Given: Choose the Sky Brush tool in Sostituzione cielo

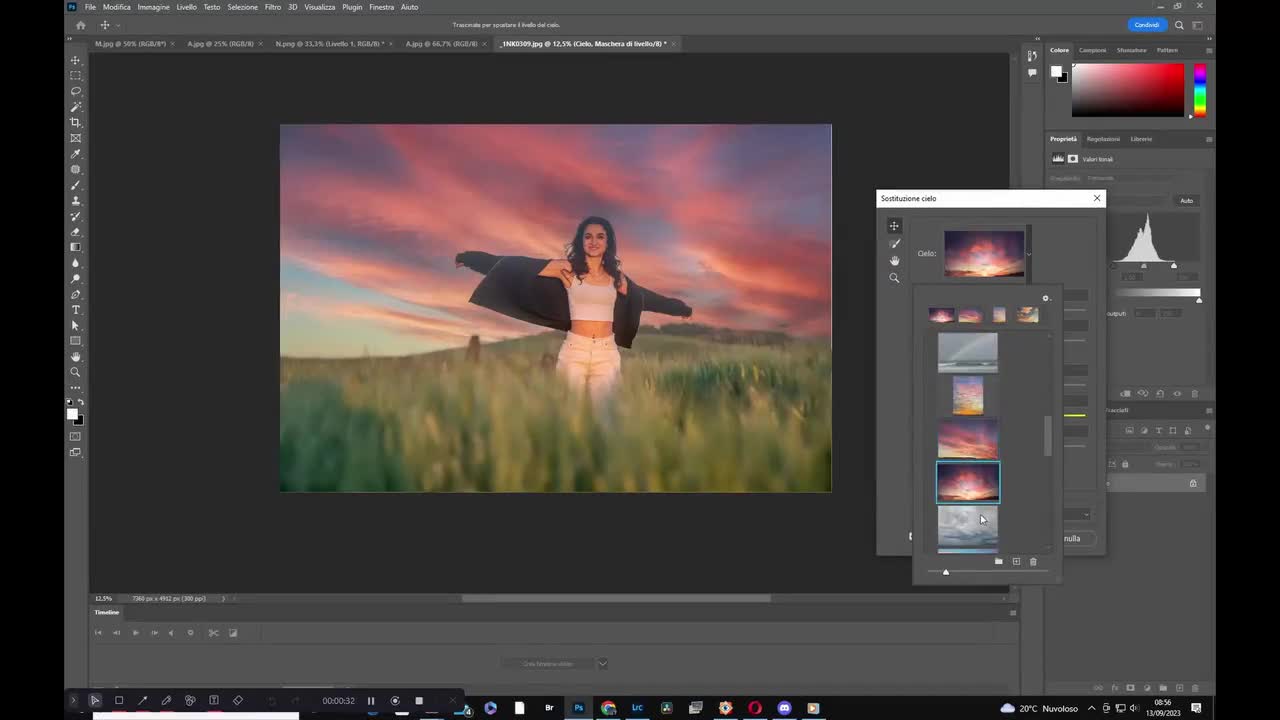Looking at the screenshot, I should [894, 243].
